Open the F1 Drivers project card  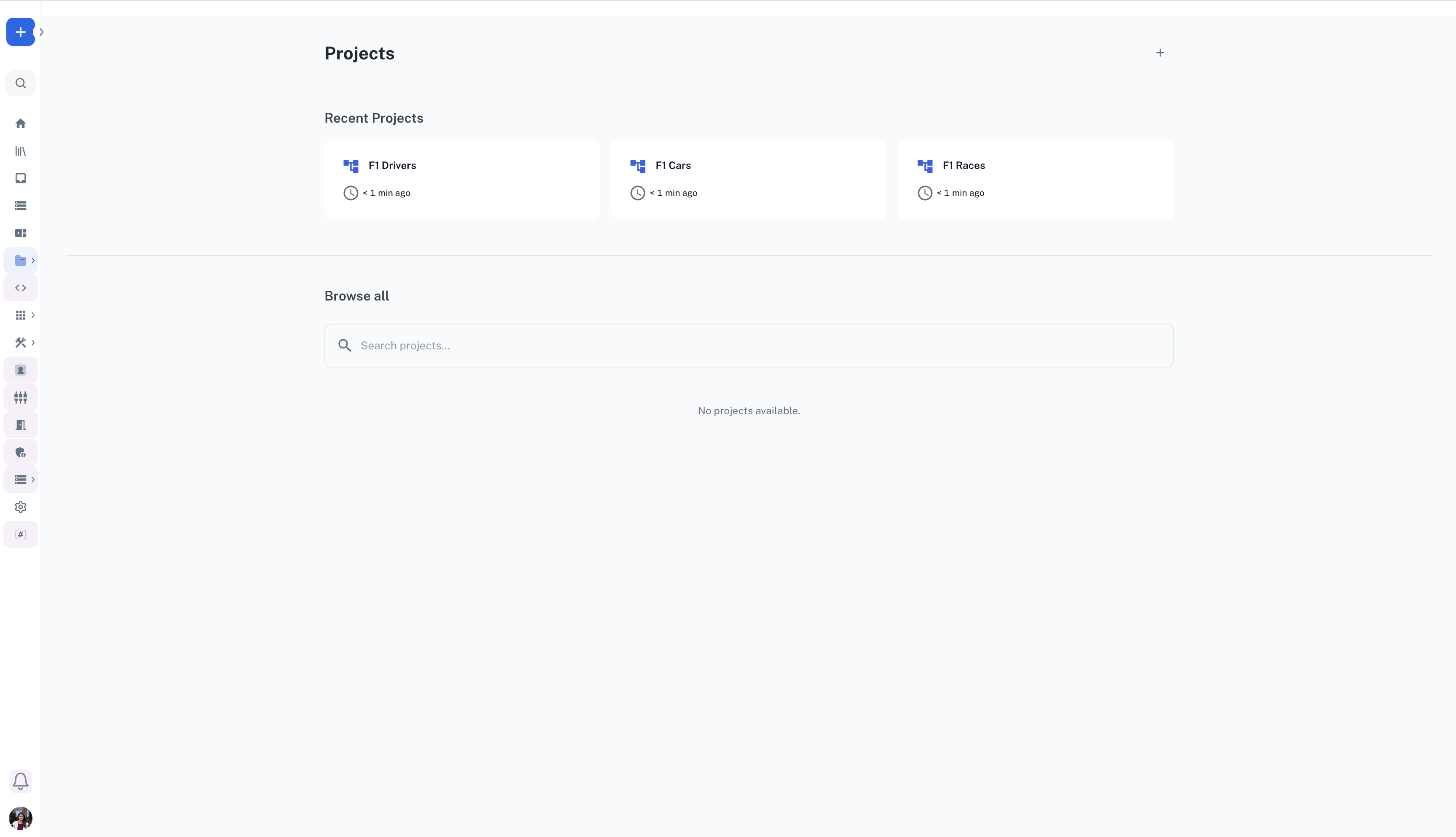tap(461, 180)
